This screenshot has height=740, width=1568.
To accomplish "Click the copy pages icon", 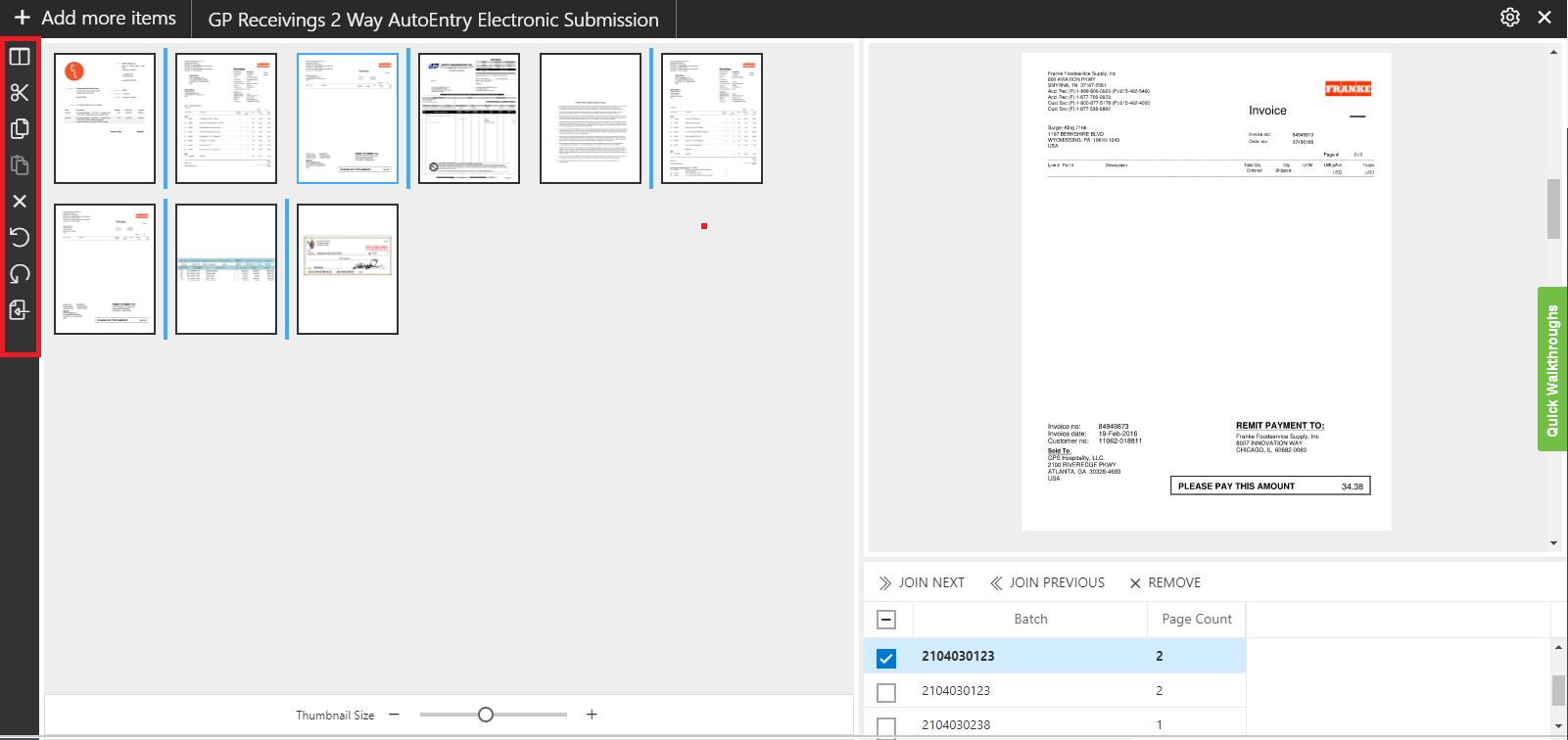I will tap(20, 129).
